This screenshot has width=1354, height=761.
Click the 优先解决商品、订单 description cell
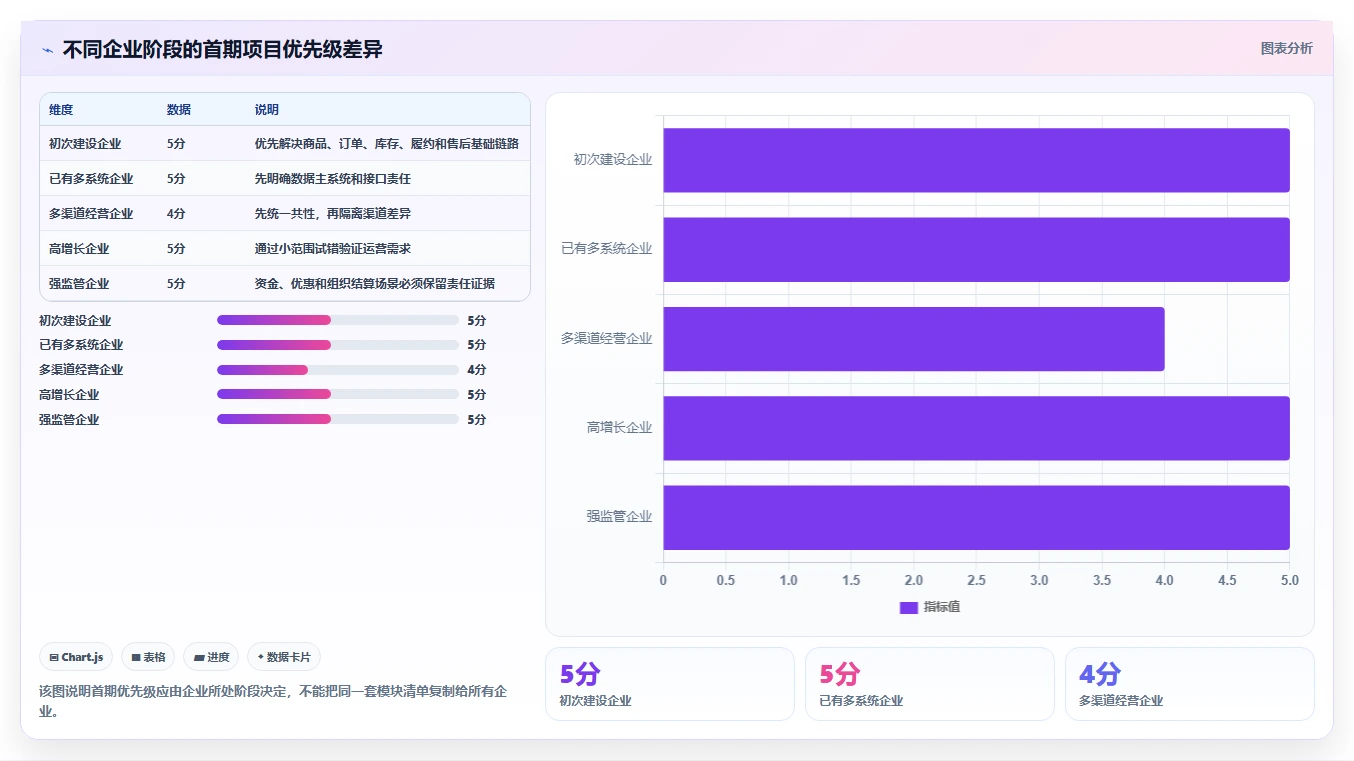[x=387, y=144]
